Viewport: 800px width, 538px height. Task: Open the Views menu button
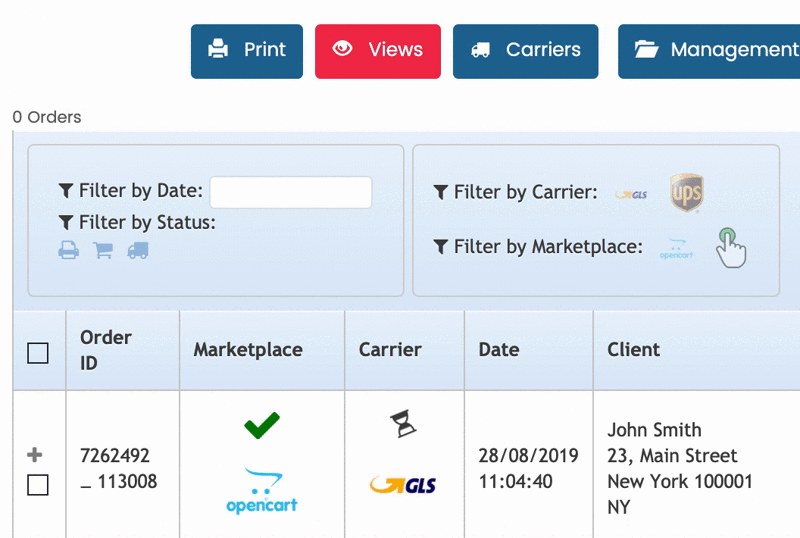tap(378, 52)
